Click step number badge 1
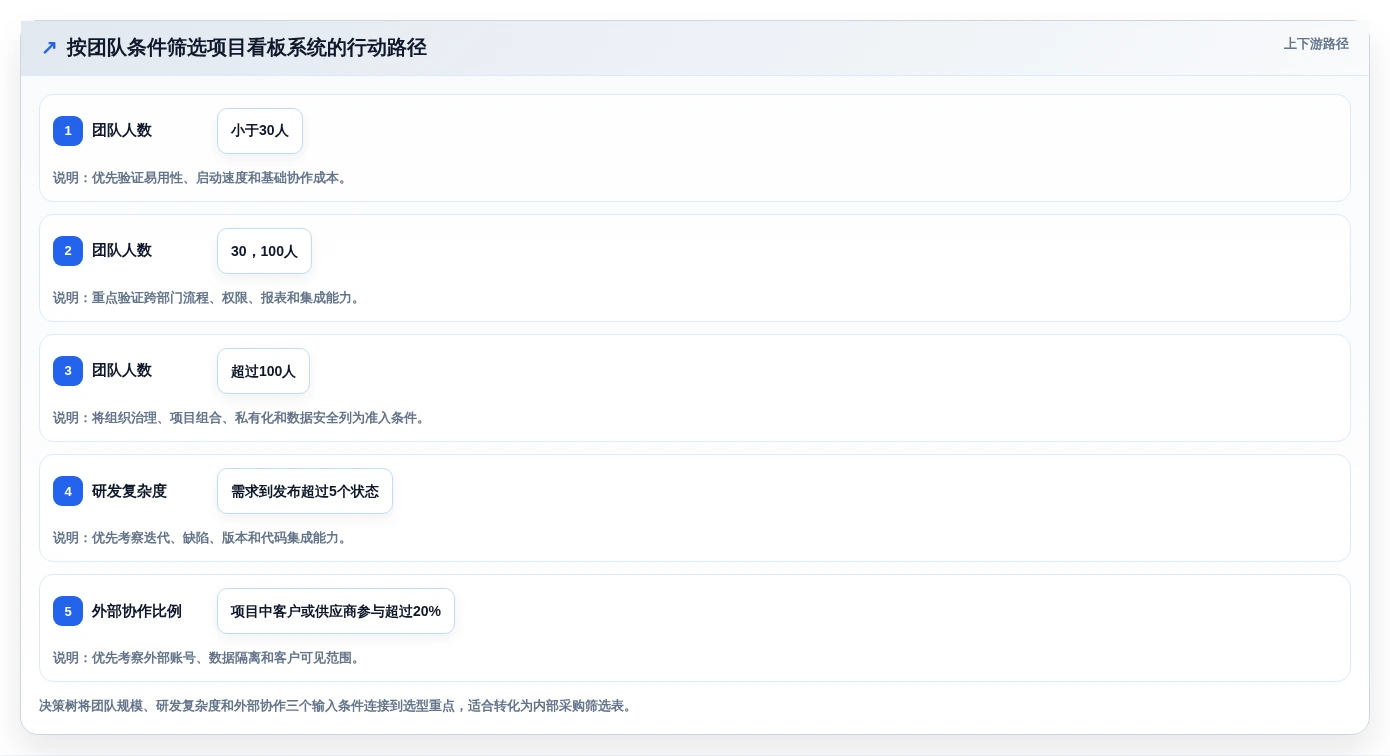This screenshot has height=756, width=1390. (x=68, y=131)
